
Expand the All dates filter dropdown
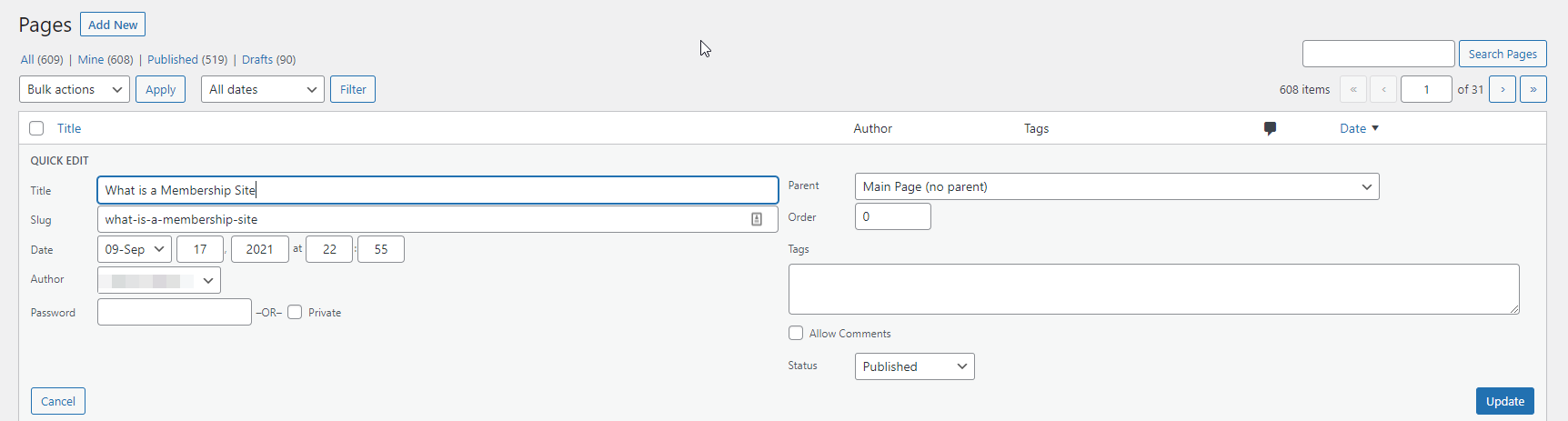(262, 89)
